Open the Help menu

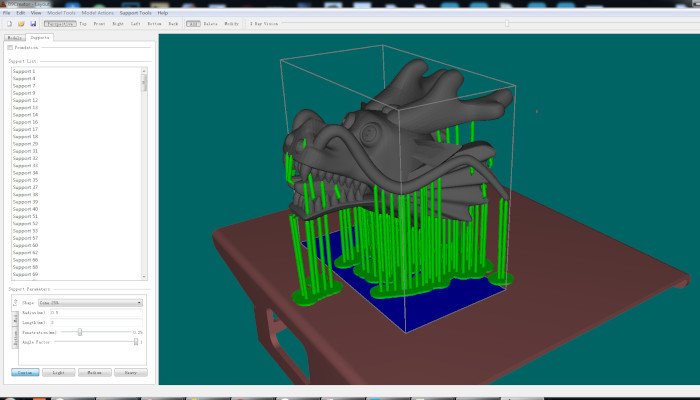coord(162,13)
